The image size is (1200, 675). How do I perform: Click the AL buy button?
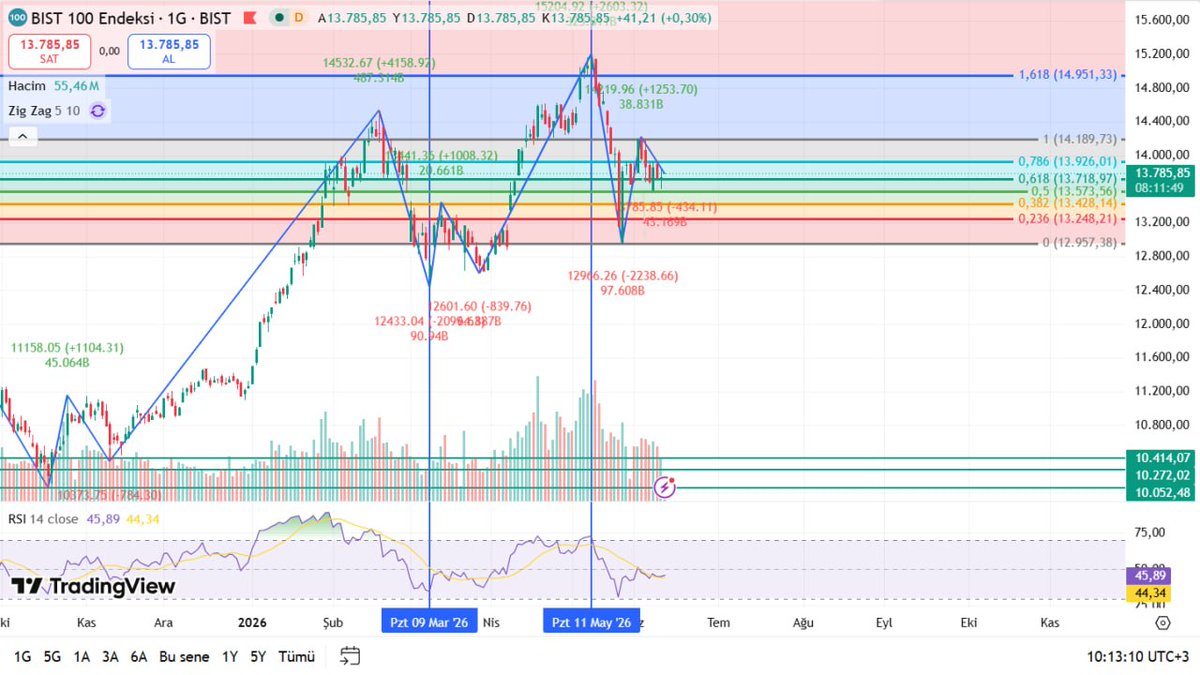click(169, 52)
